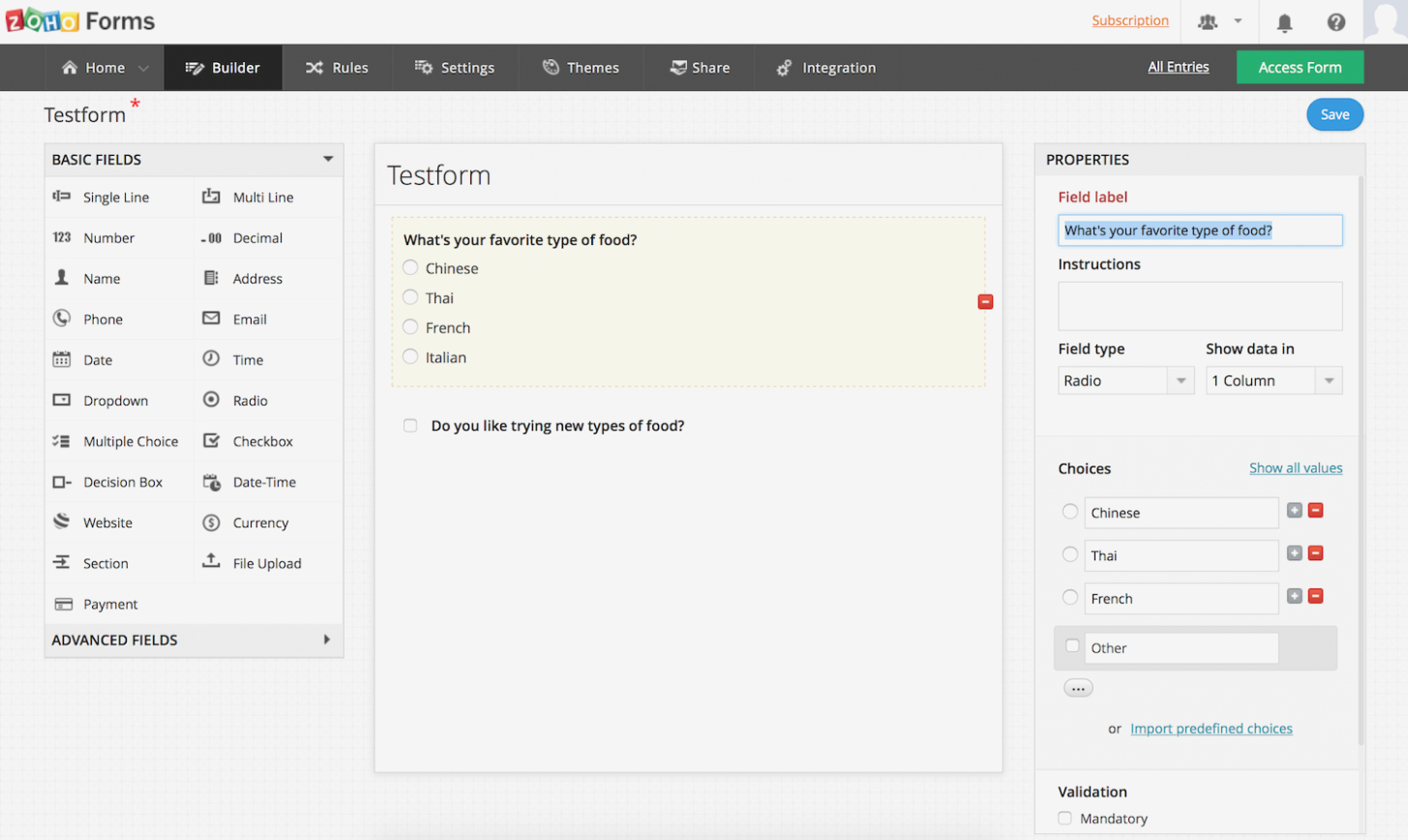Open the Show data in column dropdown
This screenshot has width=1408, height=840.
[1273, 380]
